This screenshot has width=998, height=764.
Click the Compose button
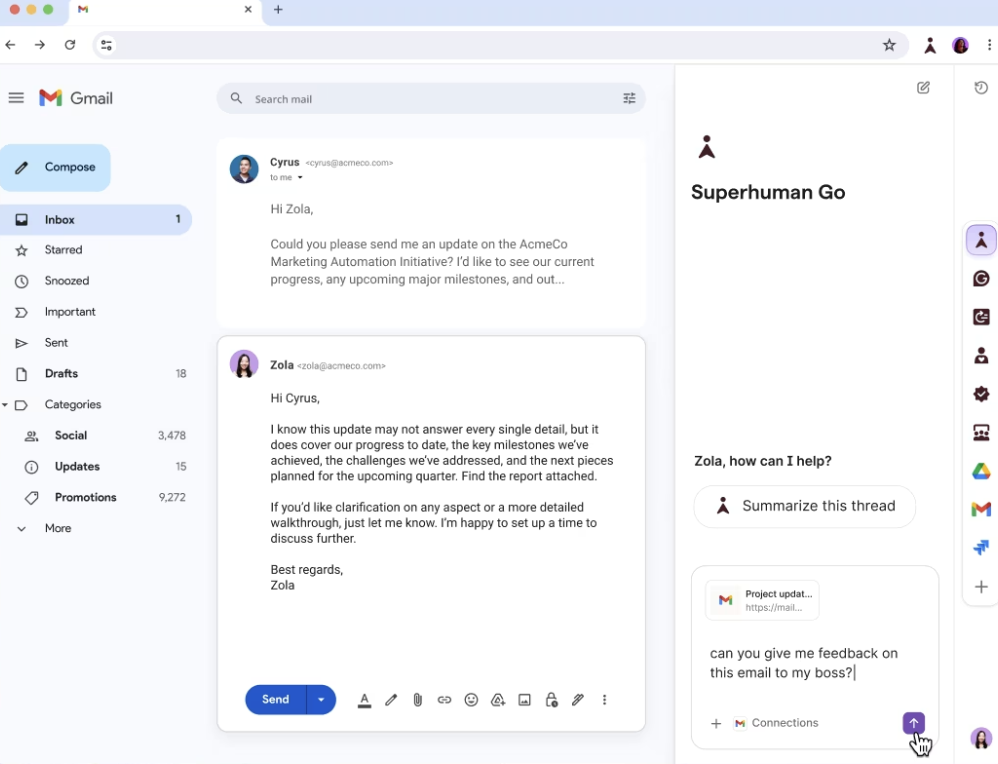click(x=55, y=167)
